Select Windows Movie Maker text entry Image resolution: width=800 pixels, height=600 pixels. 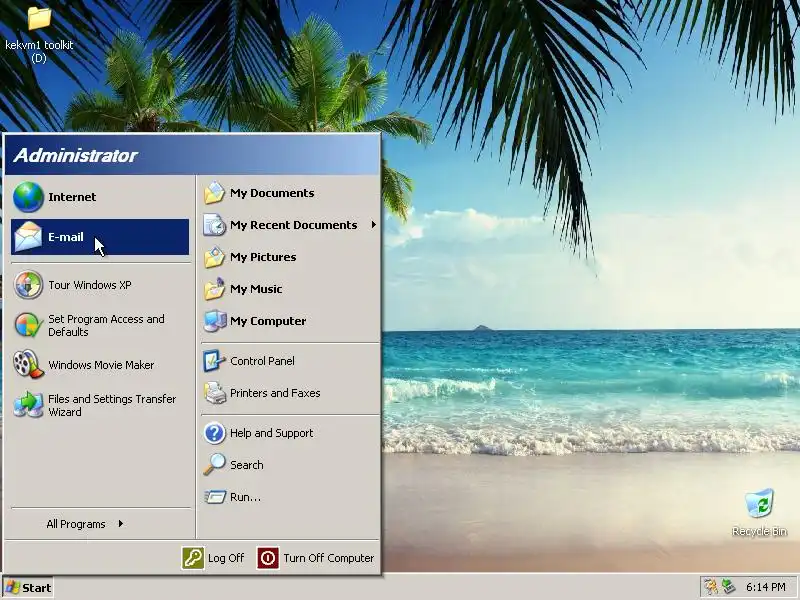101,365
